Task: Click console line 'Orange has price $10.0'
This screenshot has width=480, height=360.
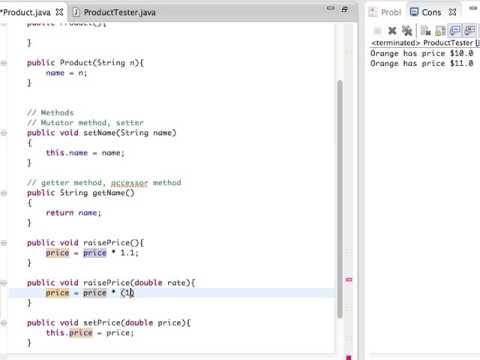Action: tap(422, 53)
